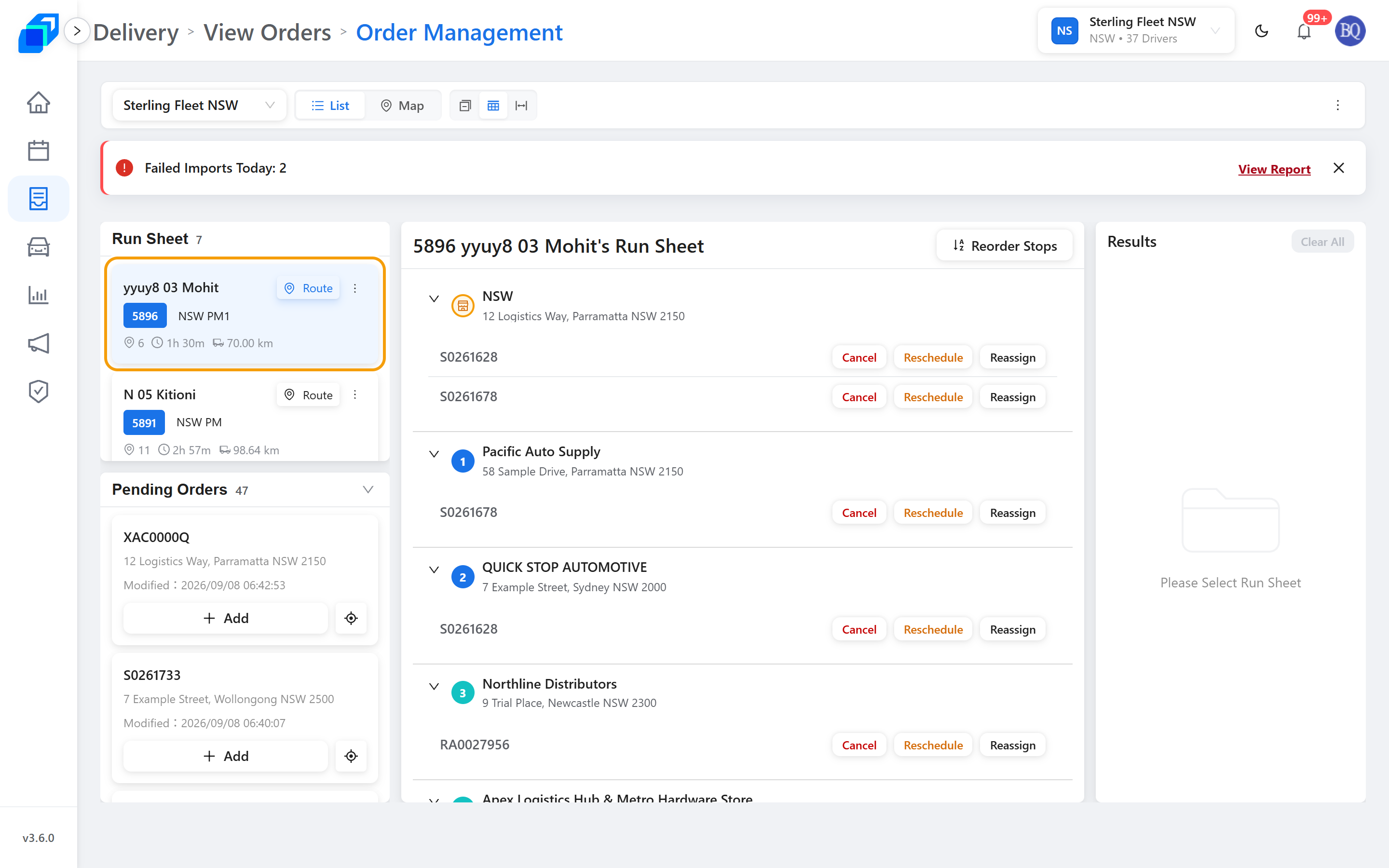
Task: Open the Sterling Fleet NSW account switcher
Action: 1136,30
